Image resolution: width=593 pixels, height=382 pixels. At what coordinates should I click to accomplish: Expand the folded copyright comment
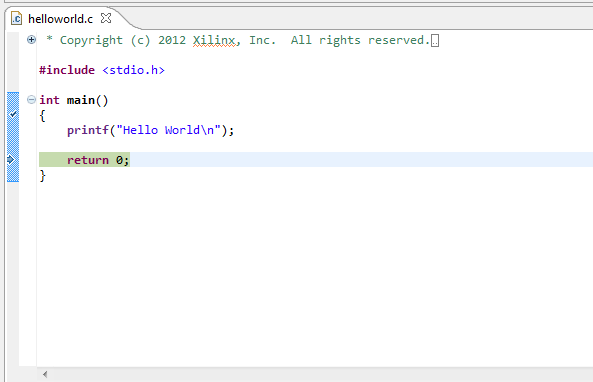tap(31, 40)
